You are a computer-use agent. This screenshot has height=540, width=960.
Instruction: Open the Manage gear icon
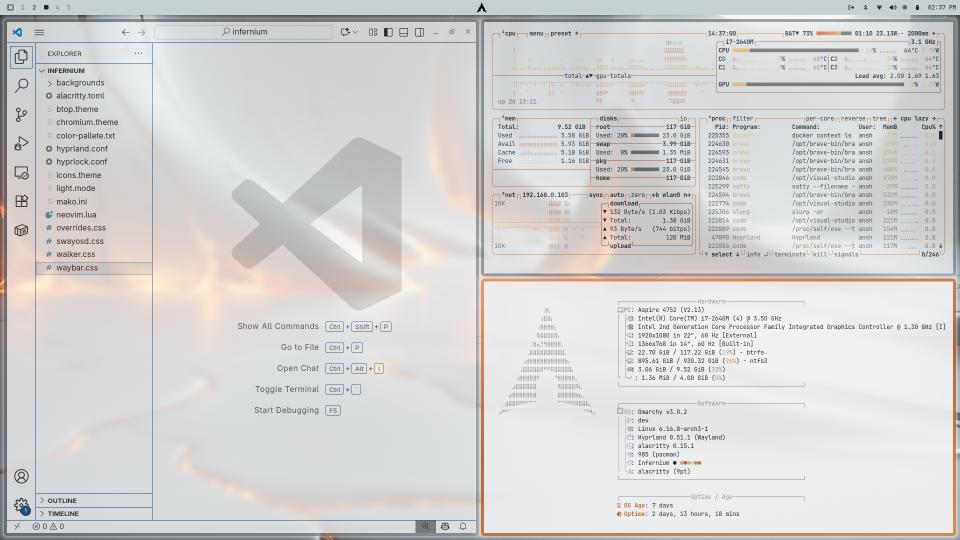pos(21,506)
